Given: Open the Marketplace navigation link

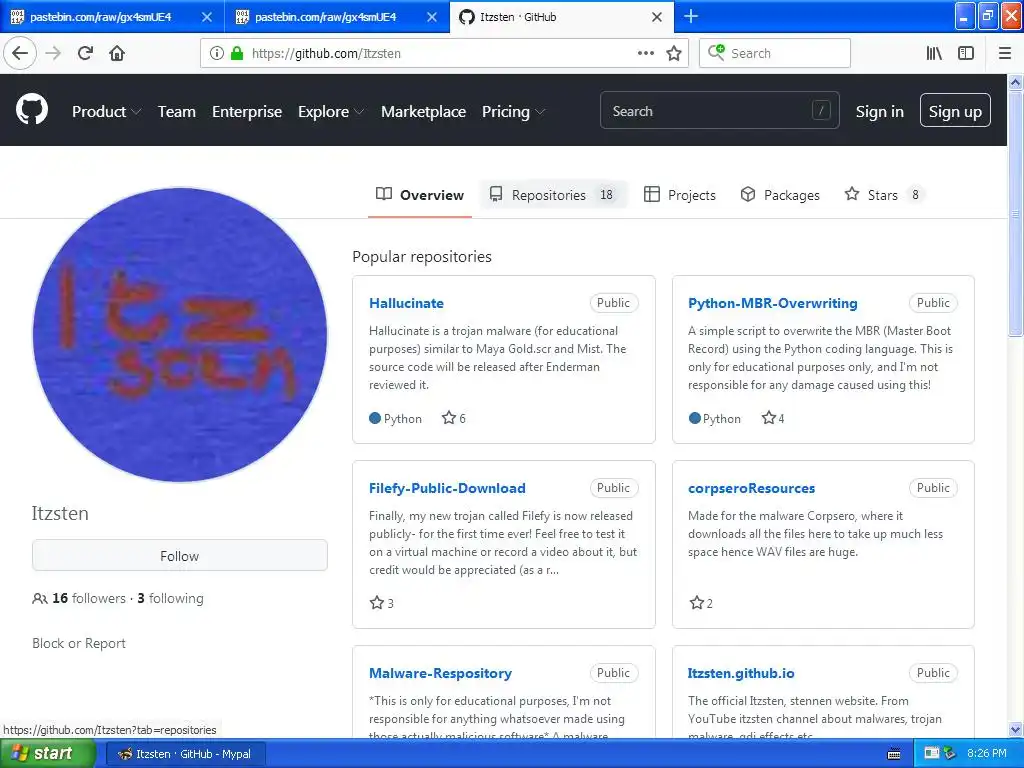Looking at the screenshot, I should click(x=423, y=112).
